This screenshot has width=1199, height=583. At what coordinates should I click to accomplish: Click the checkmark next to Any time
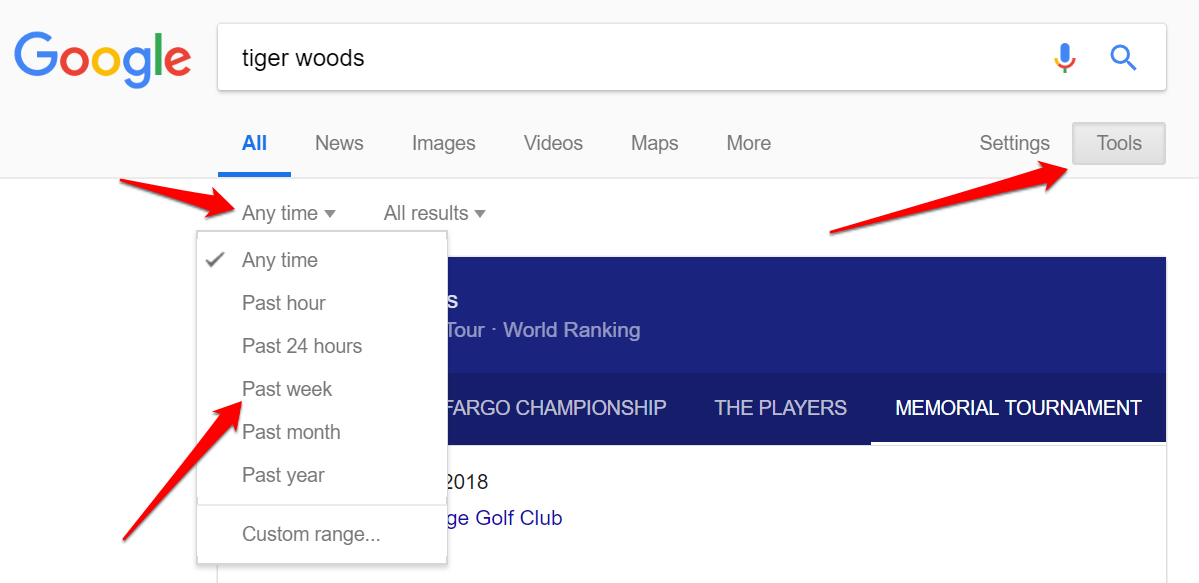click(x=215, y=259)
